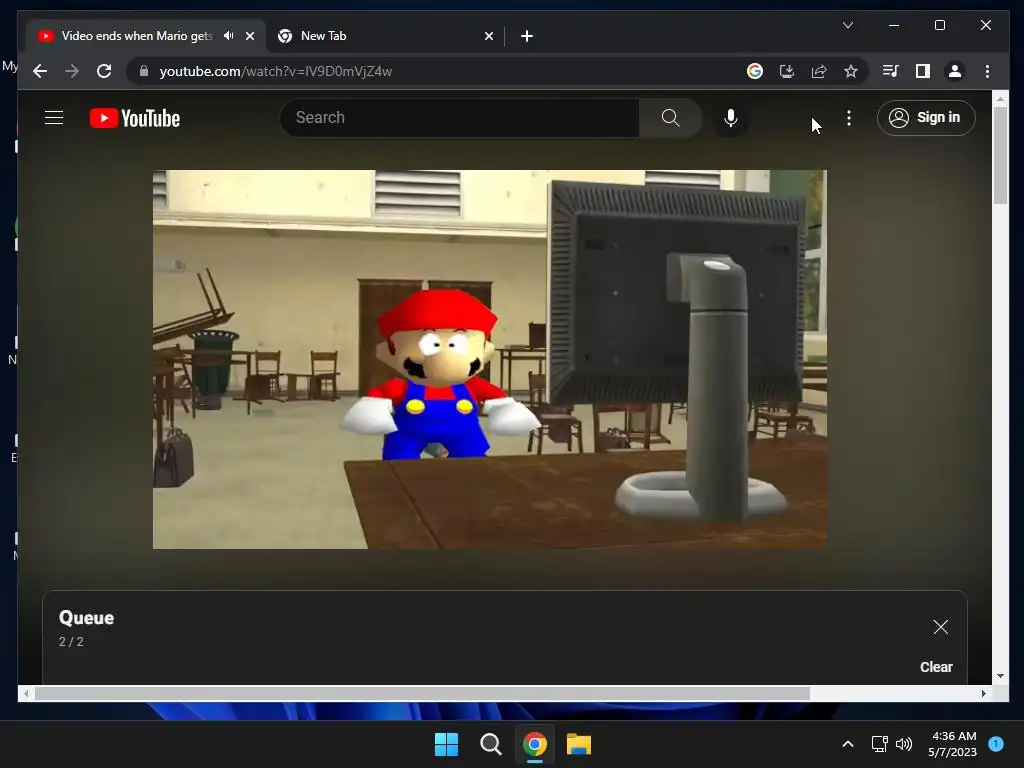Viewport: 1024px width, 768px height.
Task: Open the clock showing 4:36 AM 5/7/2023
Action: click(x=953, y=744)
